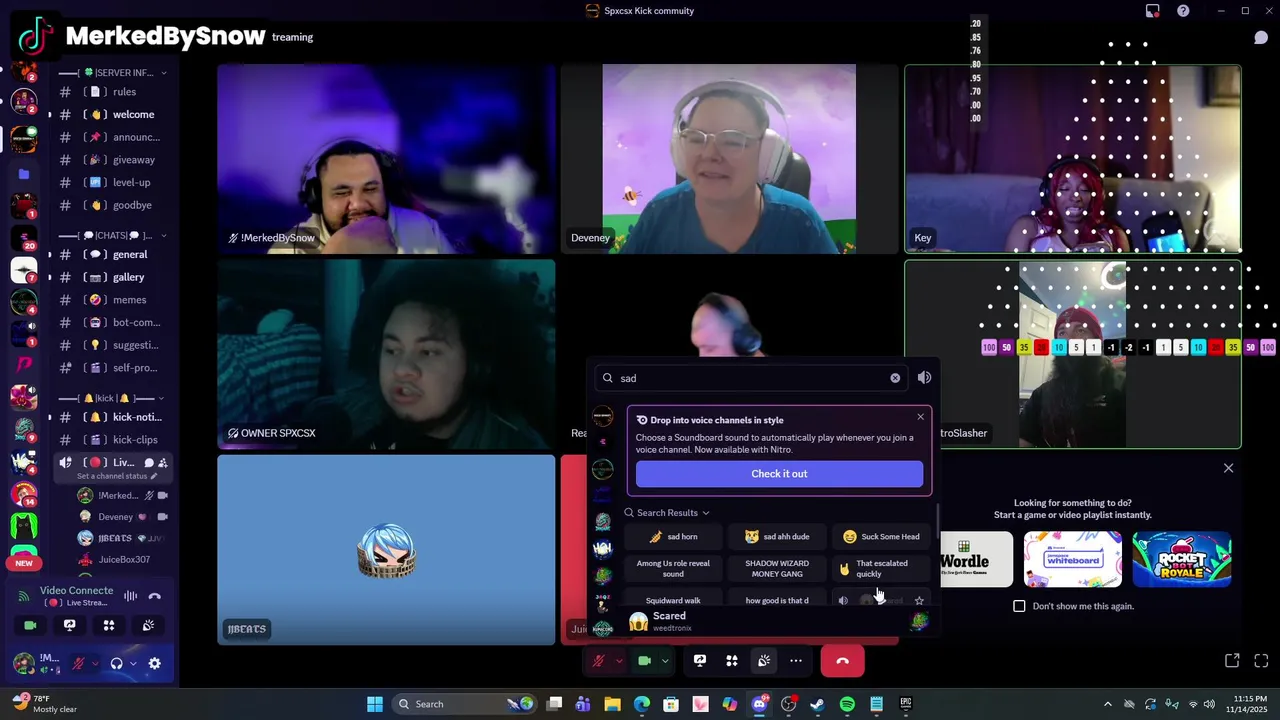This screenshot has width=1280, height=720.
Task: Focus the soundboard search field
Action: pos(750,378)
